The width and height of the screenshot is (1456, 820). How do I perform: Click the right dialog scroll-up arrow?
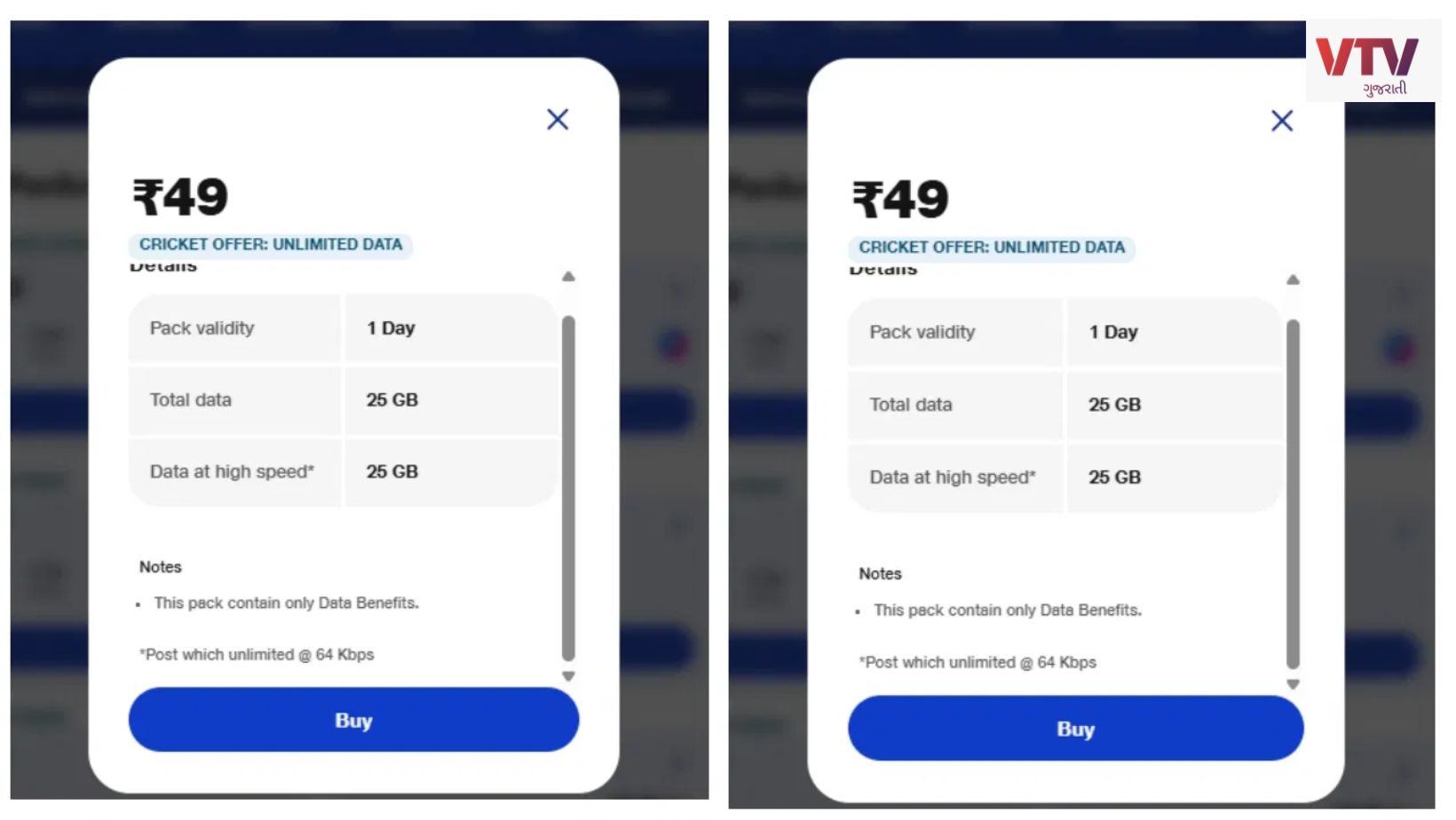point(1293,280)
